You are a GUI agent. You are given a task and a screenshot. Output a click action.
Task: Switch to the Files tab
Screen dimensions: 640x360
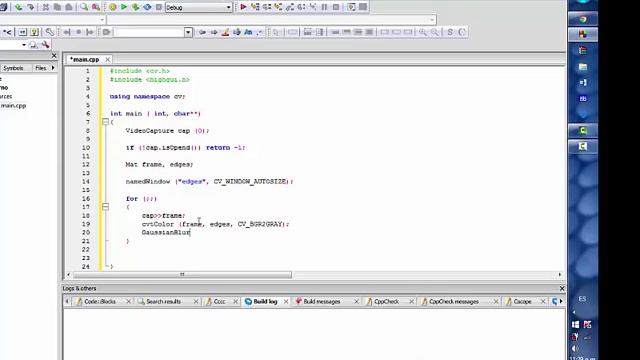[x=40, y=68]
